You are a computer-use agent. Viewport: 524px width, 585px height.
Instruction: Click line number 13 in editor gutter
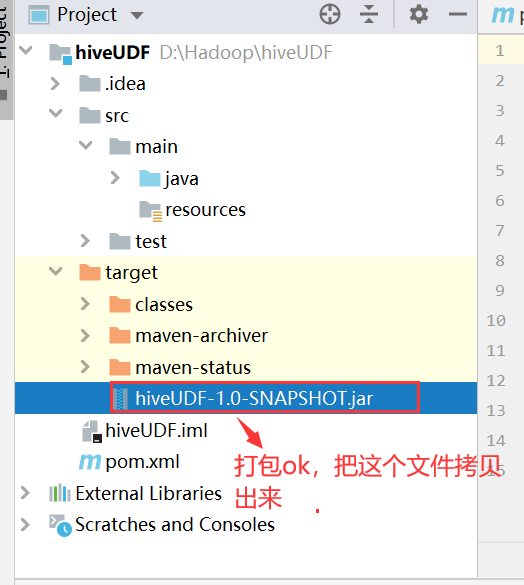click(496, 410)
